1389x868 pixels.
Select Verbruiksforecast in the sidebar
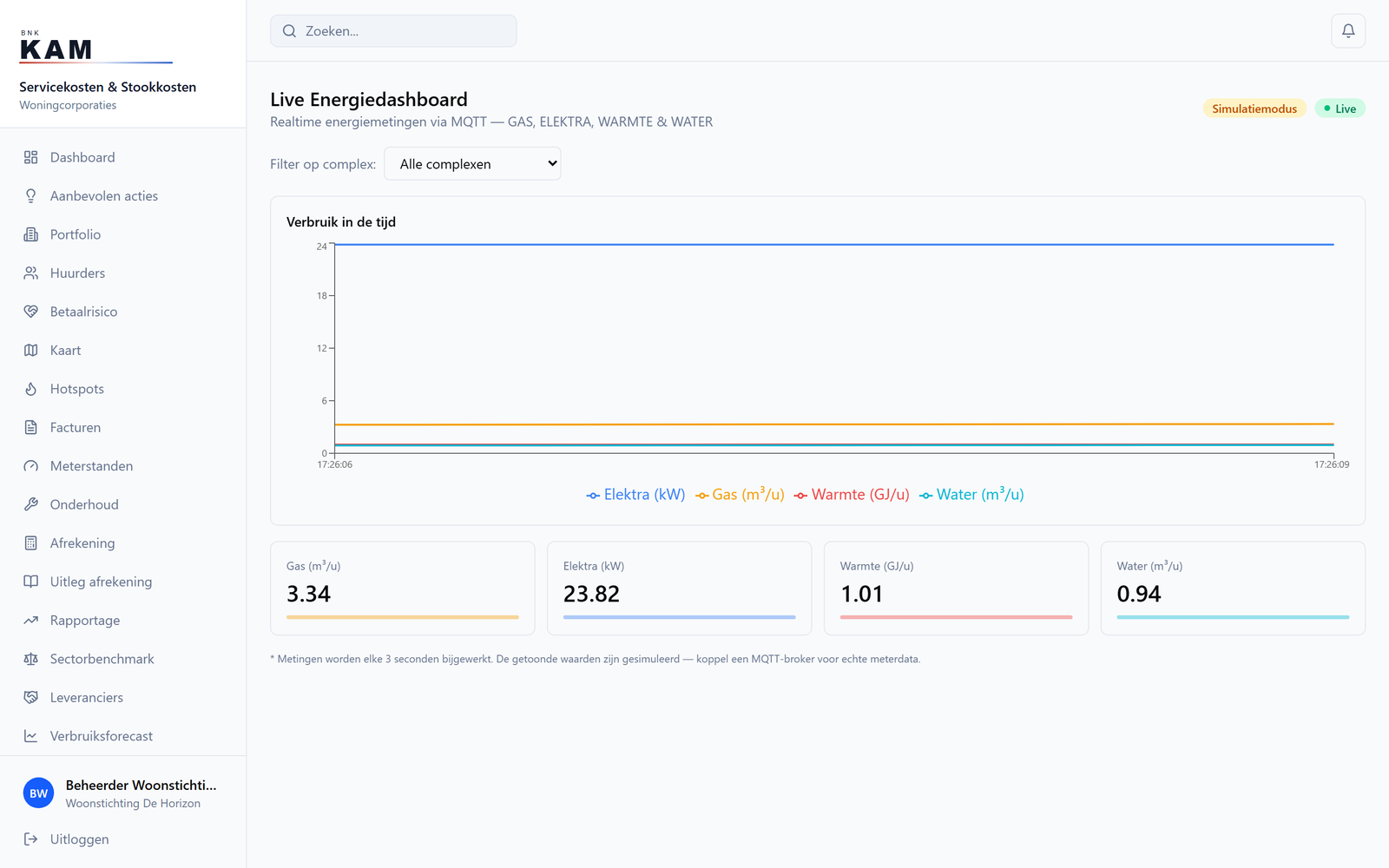122,736
